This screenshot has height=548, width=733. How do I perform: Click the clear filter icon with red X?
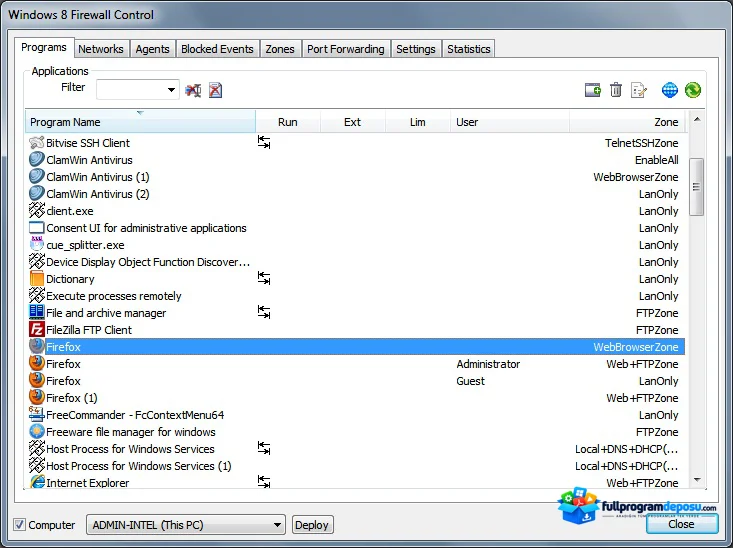coord(193,90)
